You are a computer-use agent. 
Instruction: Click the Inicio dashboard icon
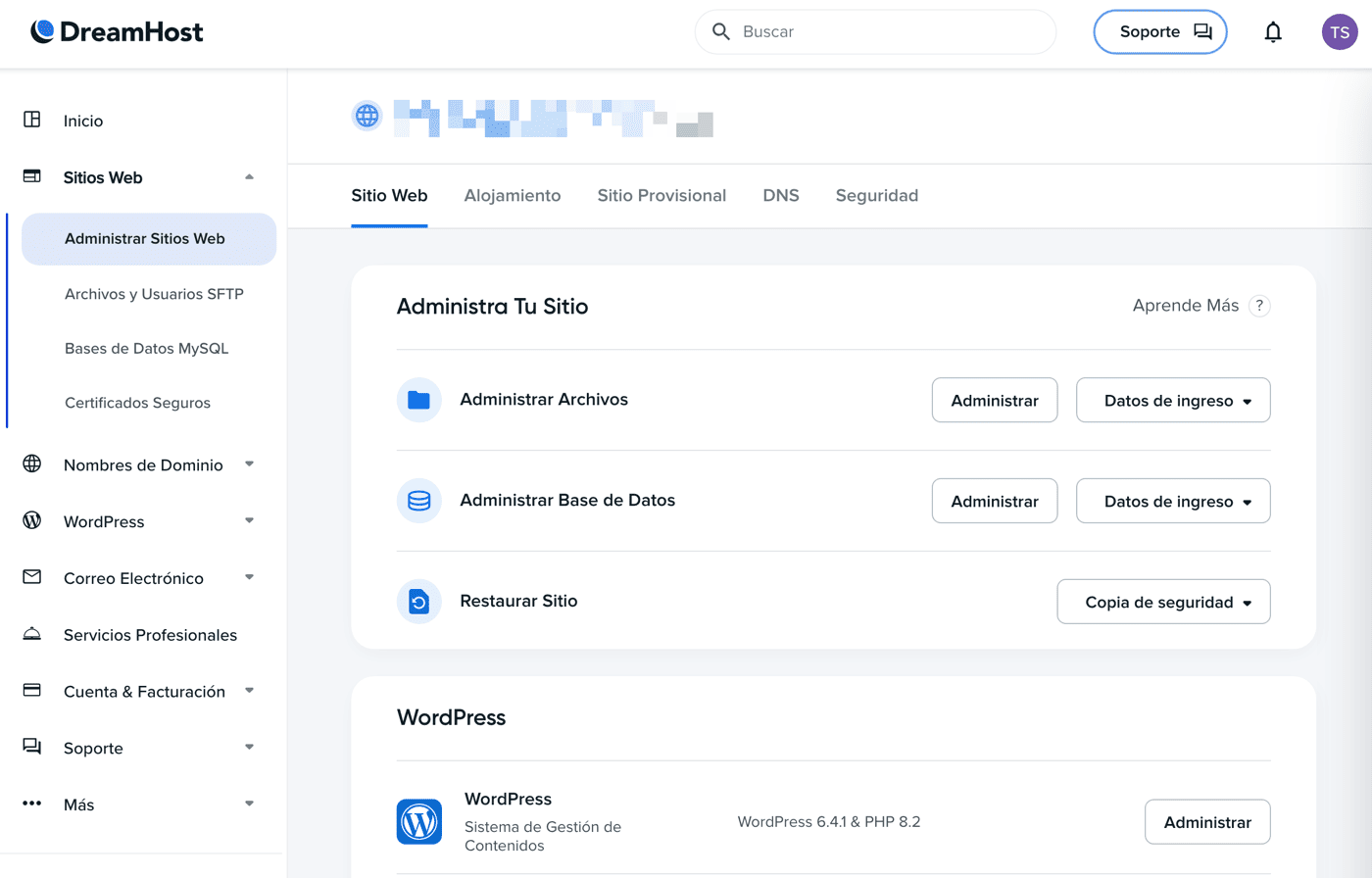pos(32,120)
